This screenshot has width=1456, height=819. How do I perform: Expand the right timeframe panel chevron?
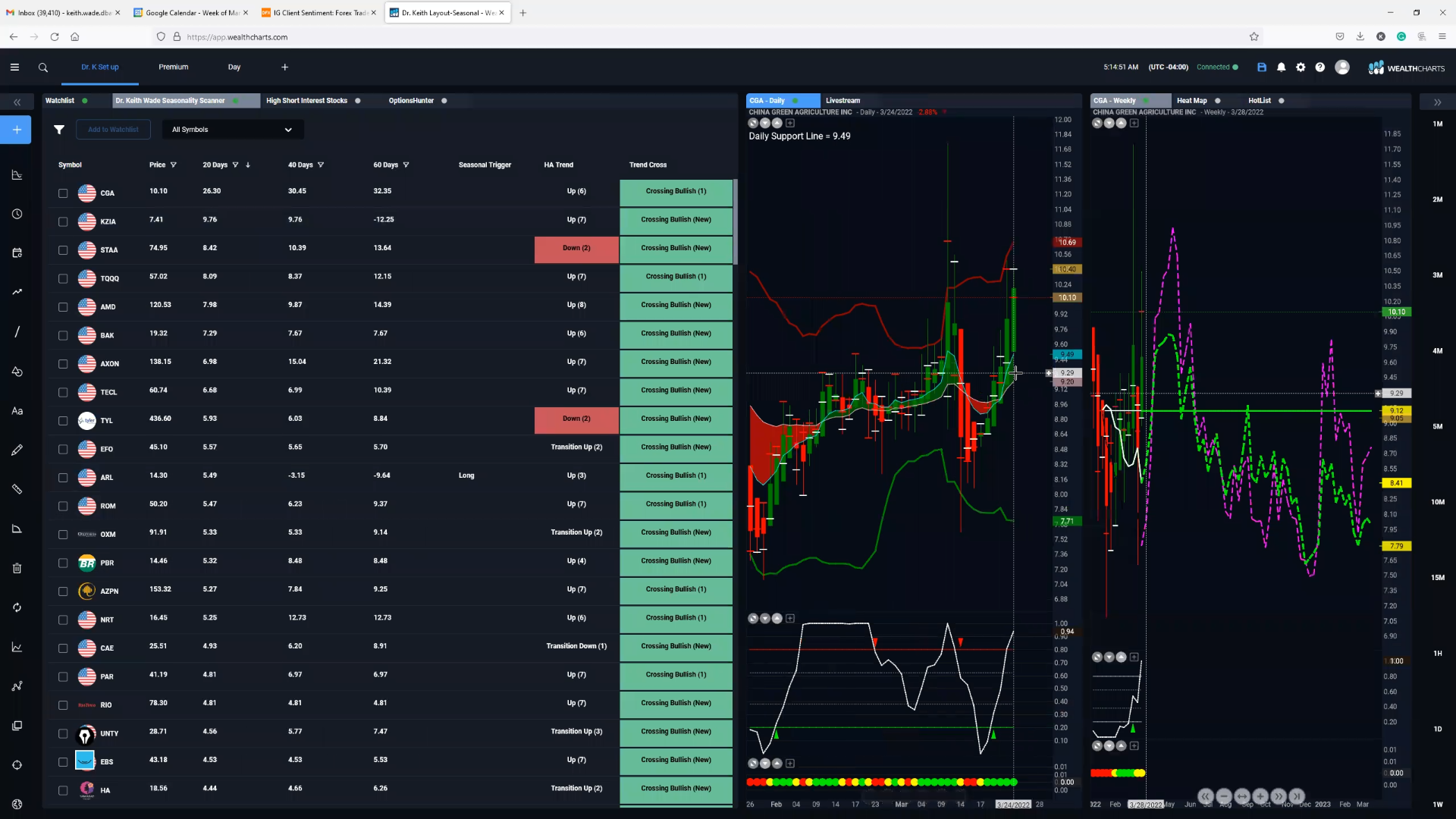click(x=1437, y=102)
